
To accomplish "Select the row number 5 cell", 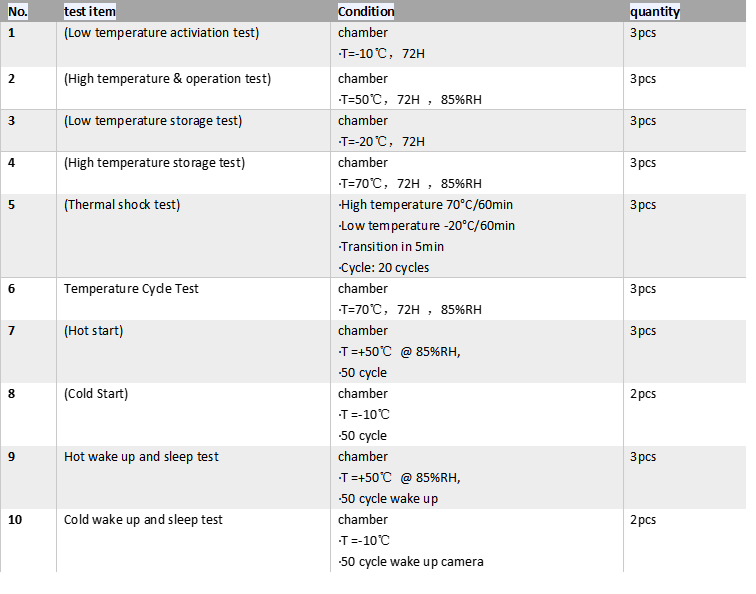I will pos(12,205).
